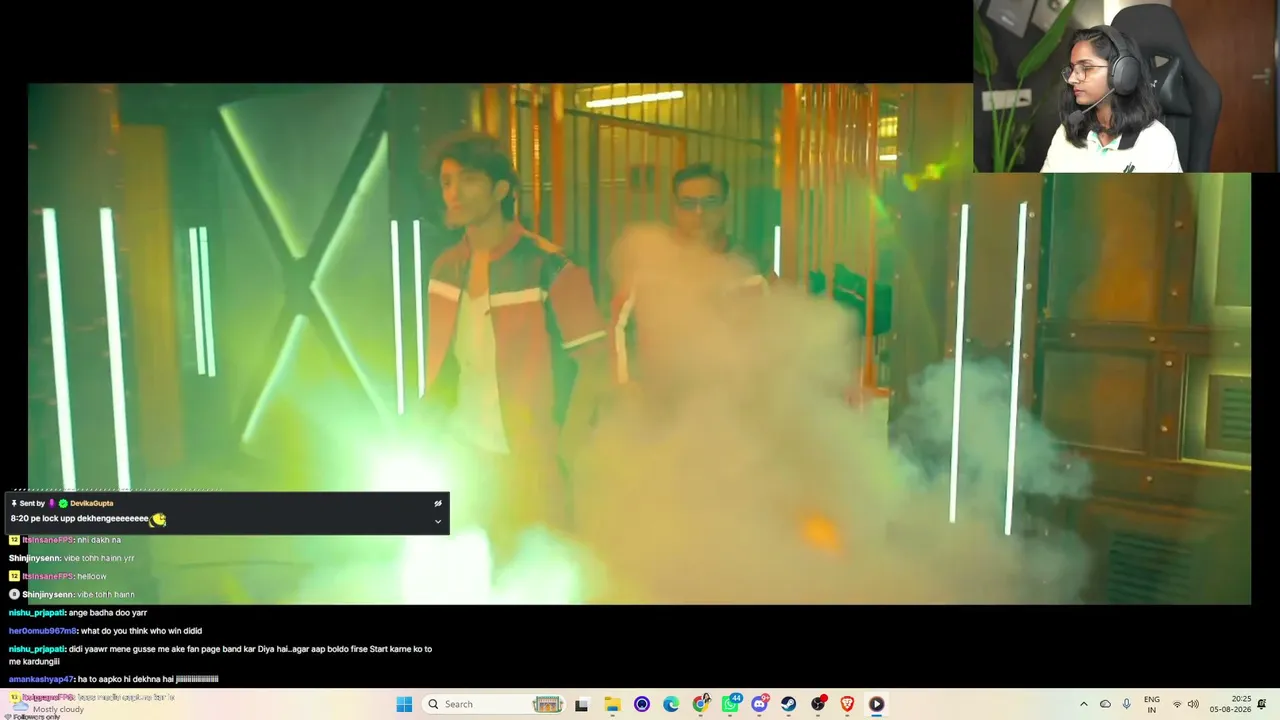1280x720 pixels.
Task: Click the DevikaGupta username in the pinned message
Action: [x=91, y=503]
